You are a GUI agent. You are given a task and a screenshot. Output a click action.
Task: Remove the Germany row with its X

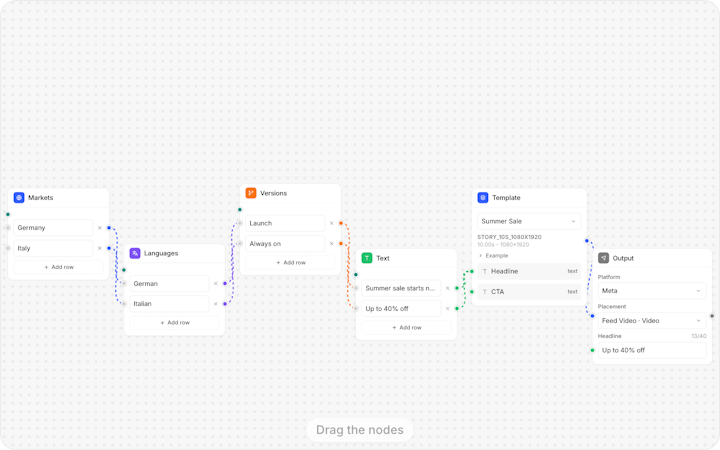pos(100,228)
